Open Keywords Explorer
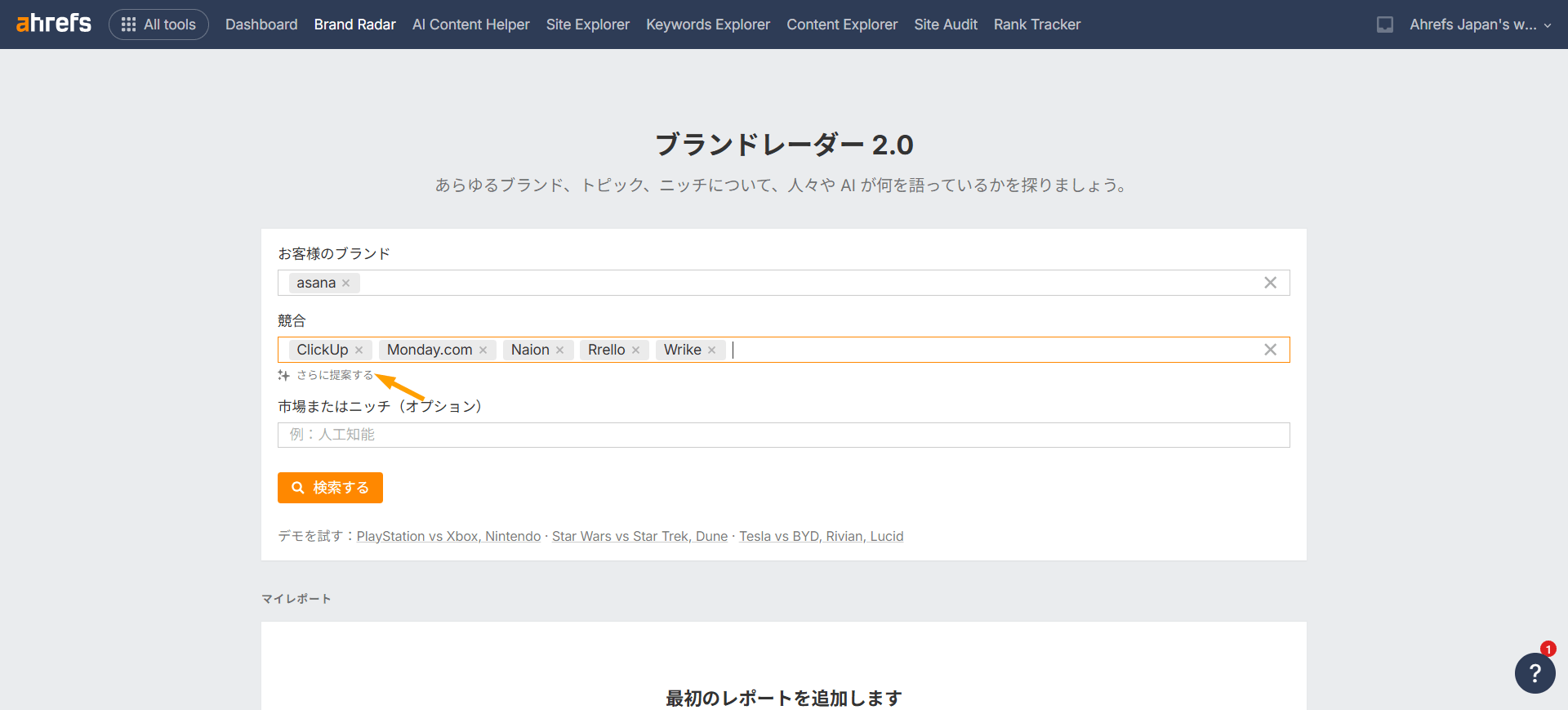The image size is (1568, 710). pos(708,25)
